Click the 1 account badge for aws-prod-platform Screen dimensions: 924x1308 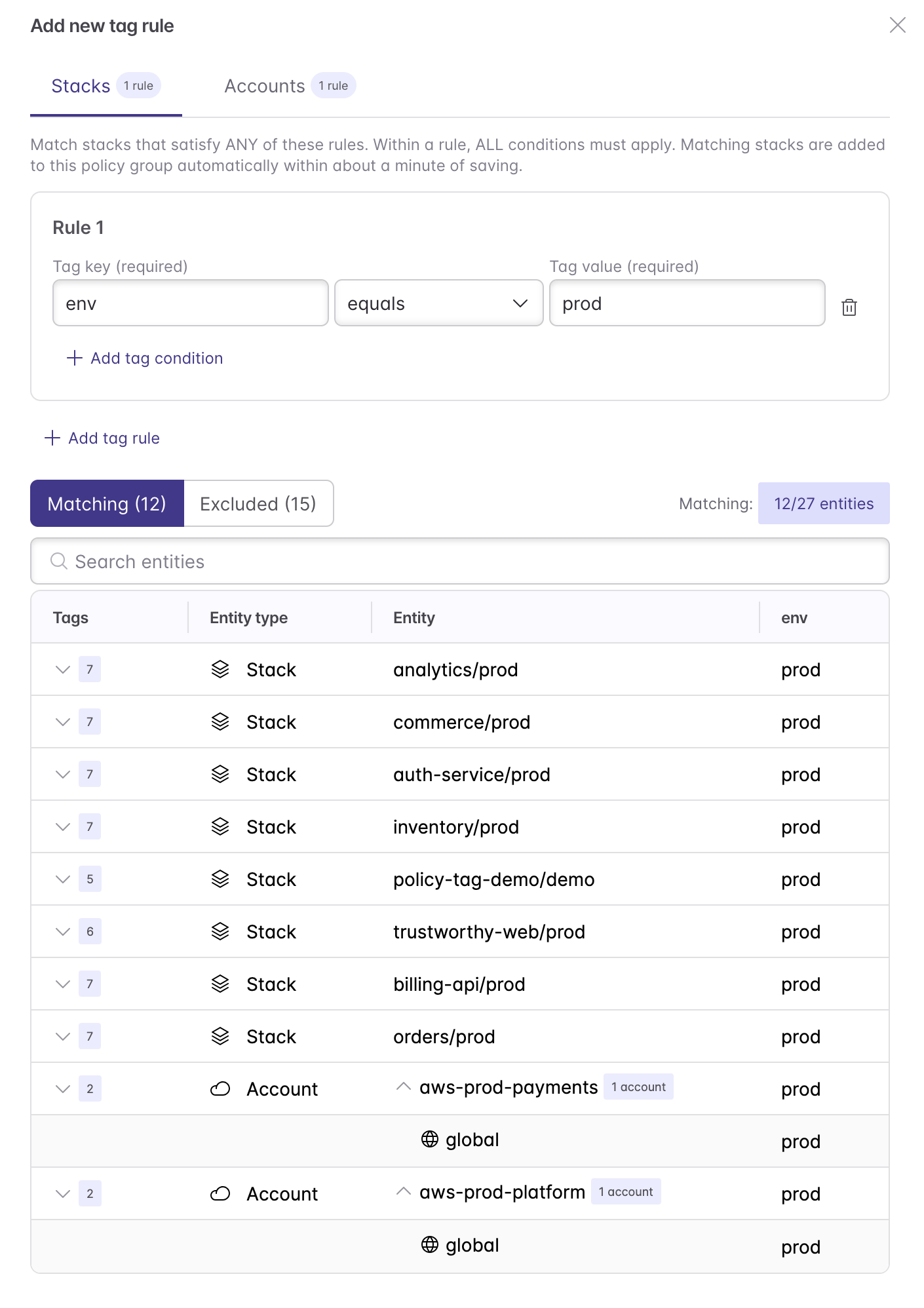point(626,1191)
